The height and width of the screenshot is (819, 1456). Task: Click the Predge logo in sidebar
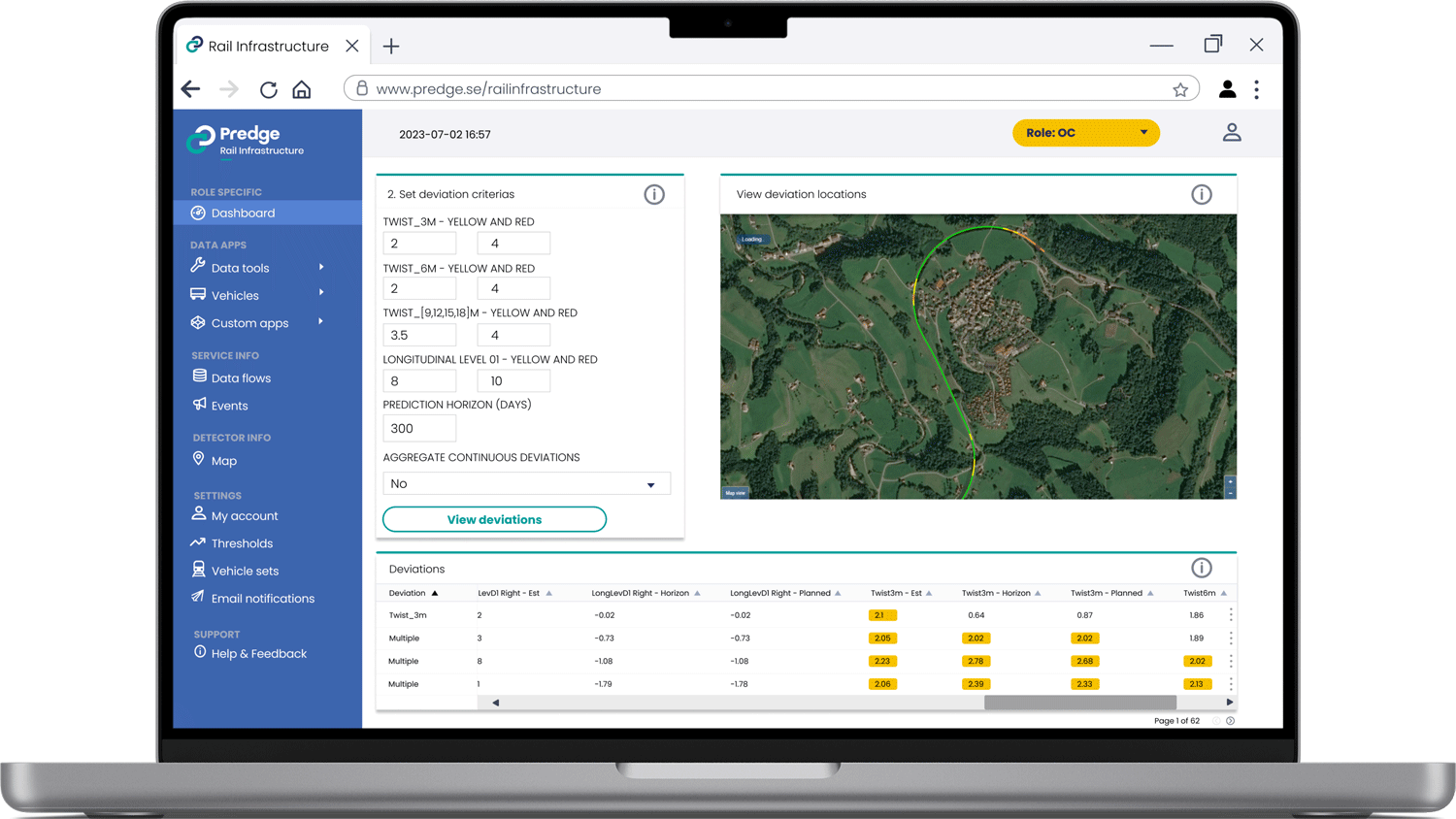point(246,140)
